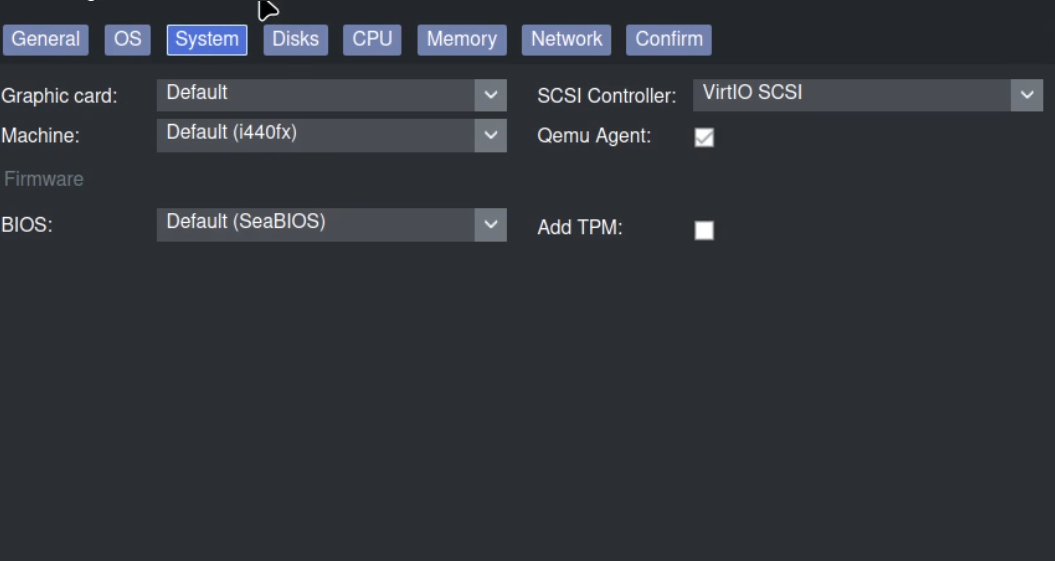
Task: Click the Graphic card field showing Default
Action: tap(315, 95)
